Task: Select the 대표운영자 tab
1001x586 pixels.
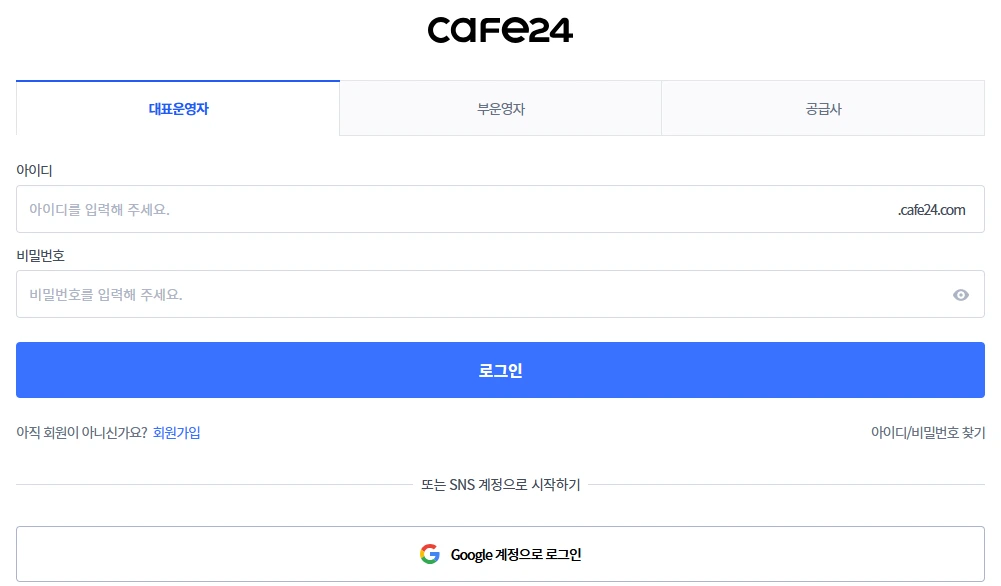Action: pyautogui.click(x=176, y=107)
